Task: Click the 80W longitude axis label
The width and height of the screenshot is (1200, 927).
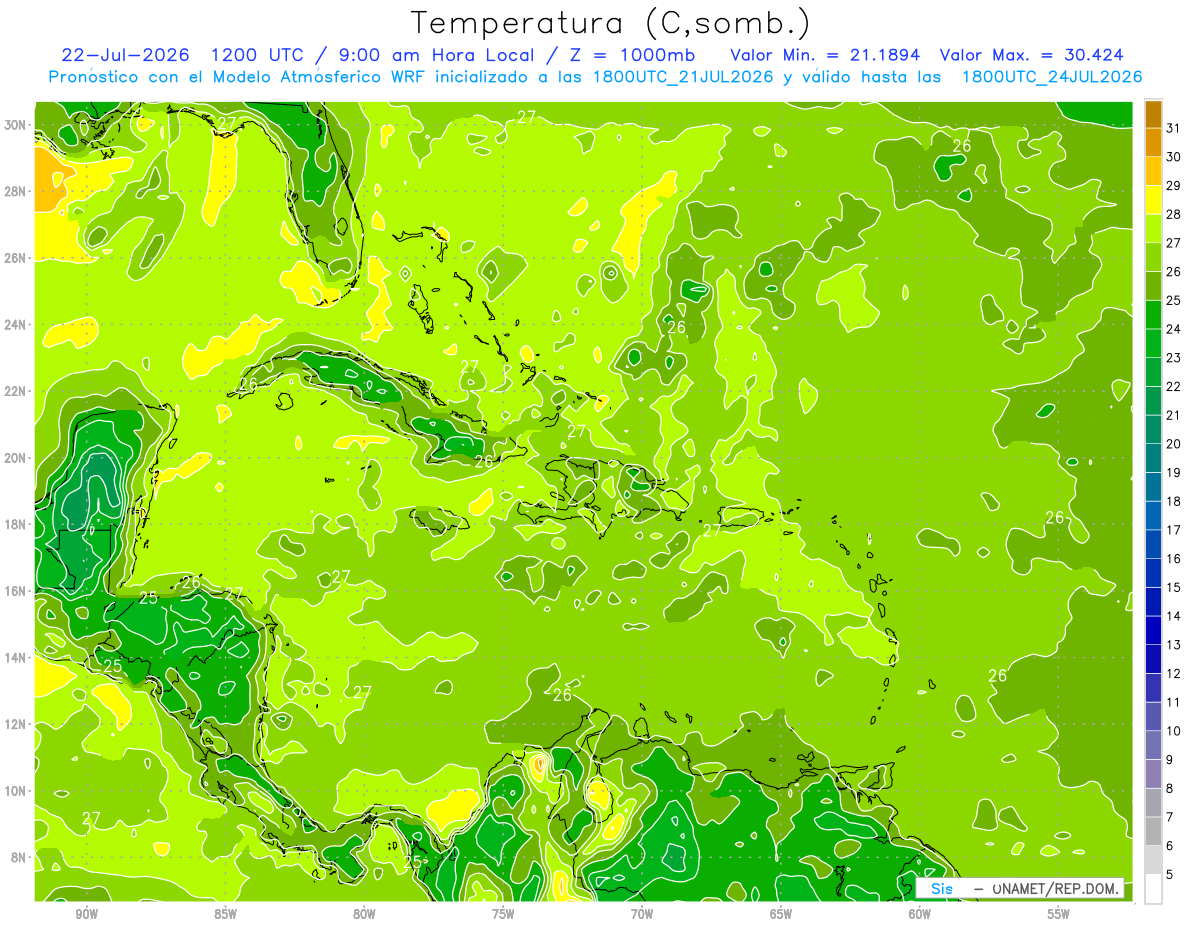Action: [x=364, y=915]
